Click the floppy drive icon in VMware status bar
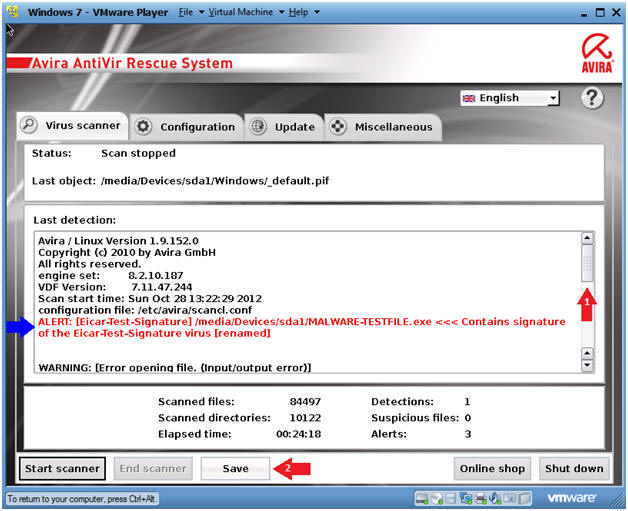 451,498
